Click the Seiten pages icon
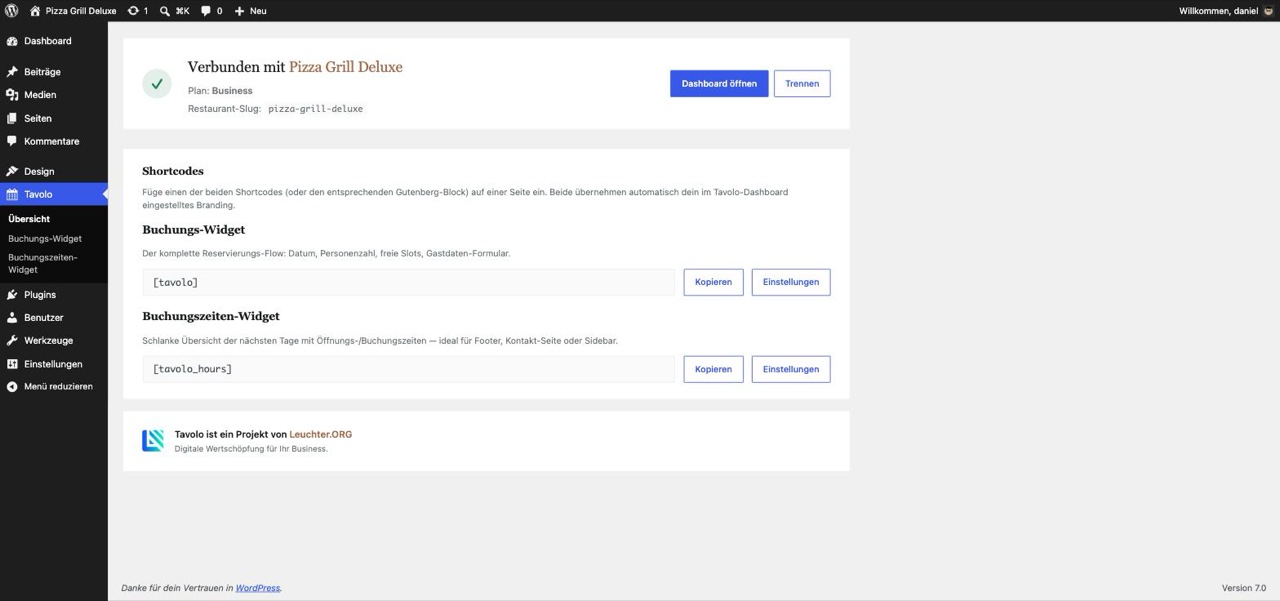Screen dimensions: 1280x601 [x=12, y=118]
